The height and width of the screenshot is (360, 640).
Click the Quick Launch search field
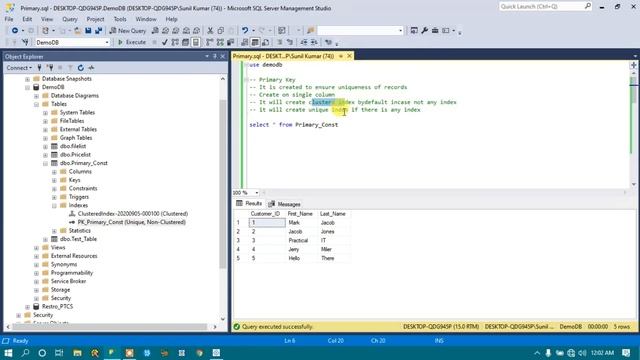541,6
